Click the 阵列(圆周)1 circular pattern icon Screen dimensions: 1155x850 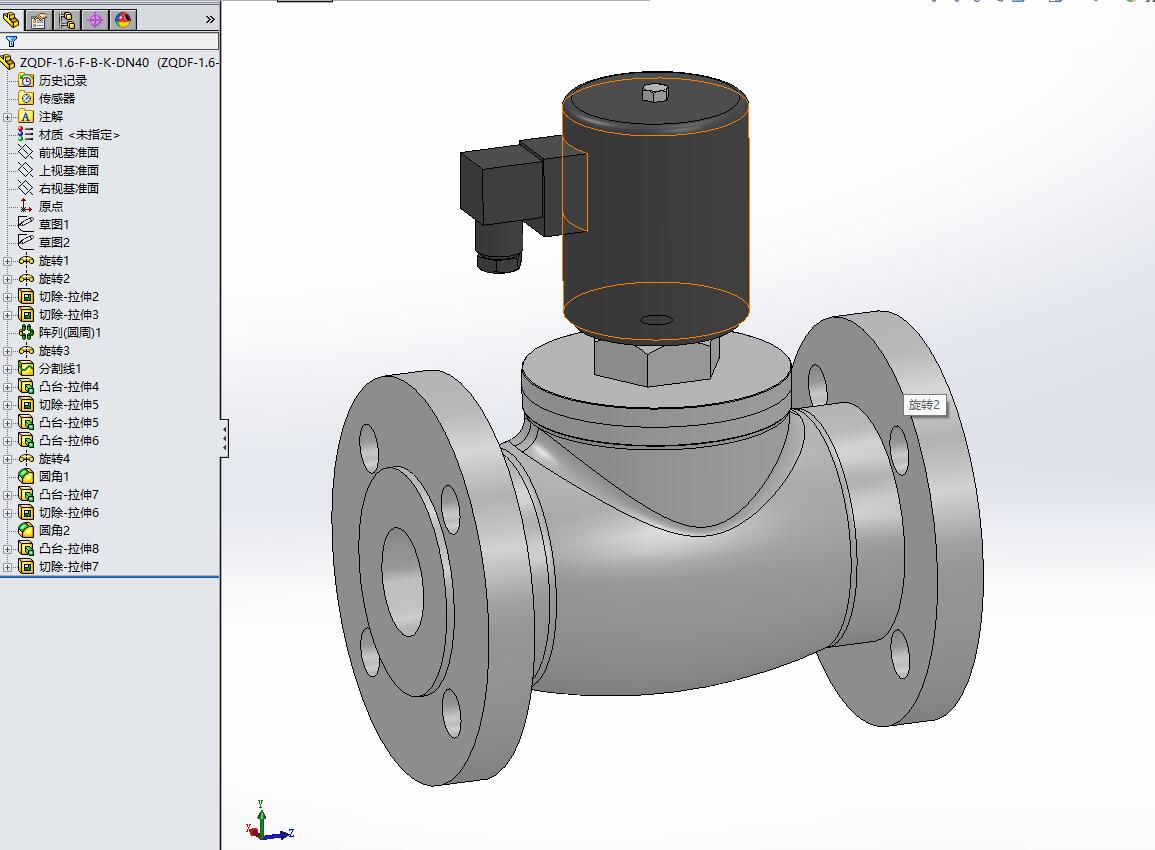click(x=26, y=332)
